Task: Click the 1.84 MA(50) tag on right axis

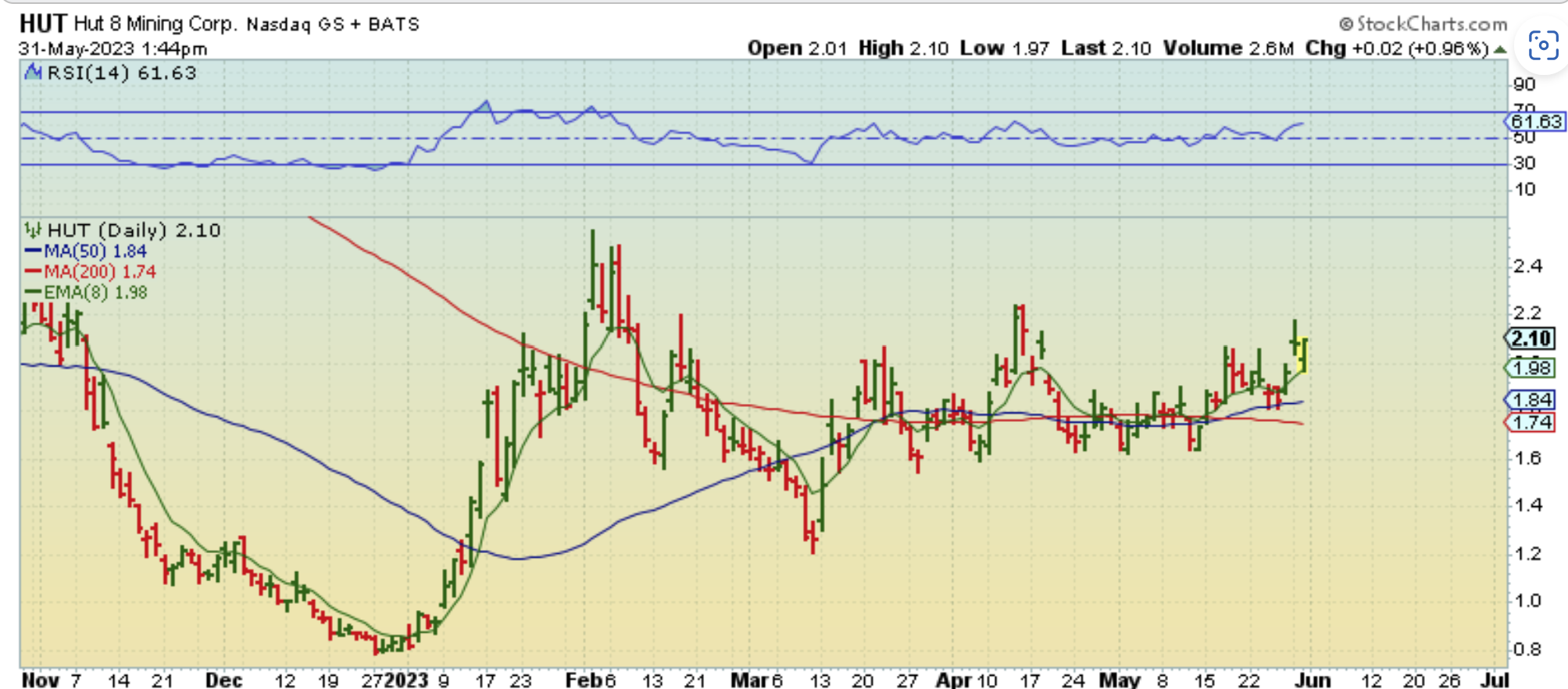Action: click(1530, 400)
